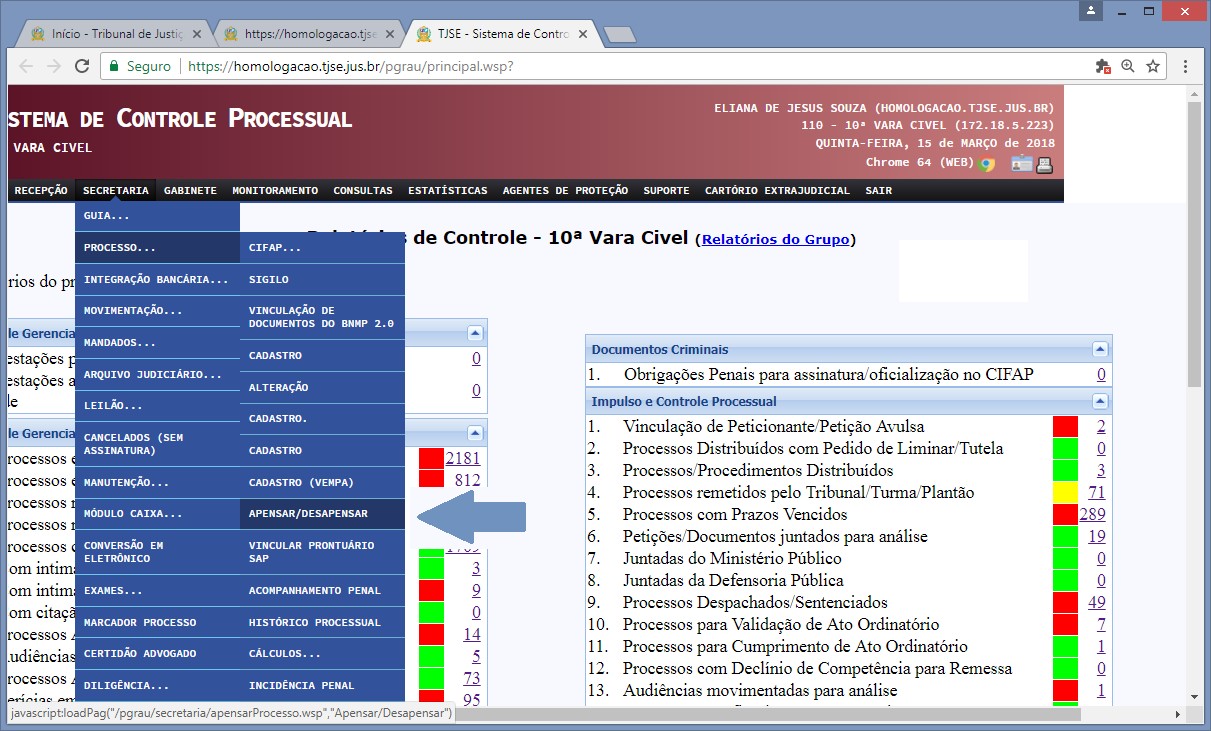Image resolution: width=1211 pixels, height=731 pixels.
Task: Reload the page using the refresh icon
Action: pos(82,66)
